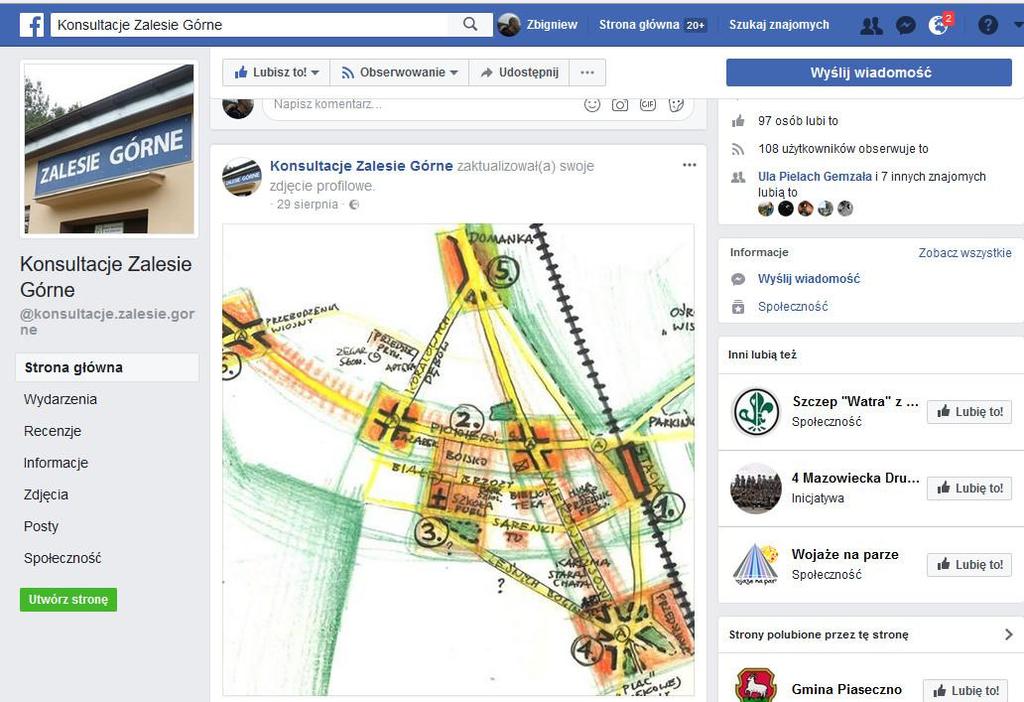Add a sticker via sticker icon
Screen dimensions: 1024x702
[x=676, y=104]
